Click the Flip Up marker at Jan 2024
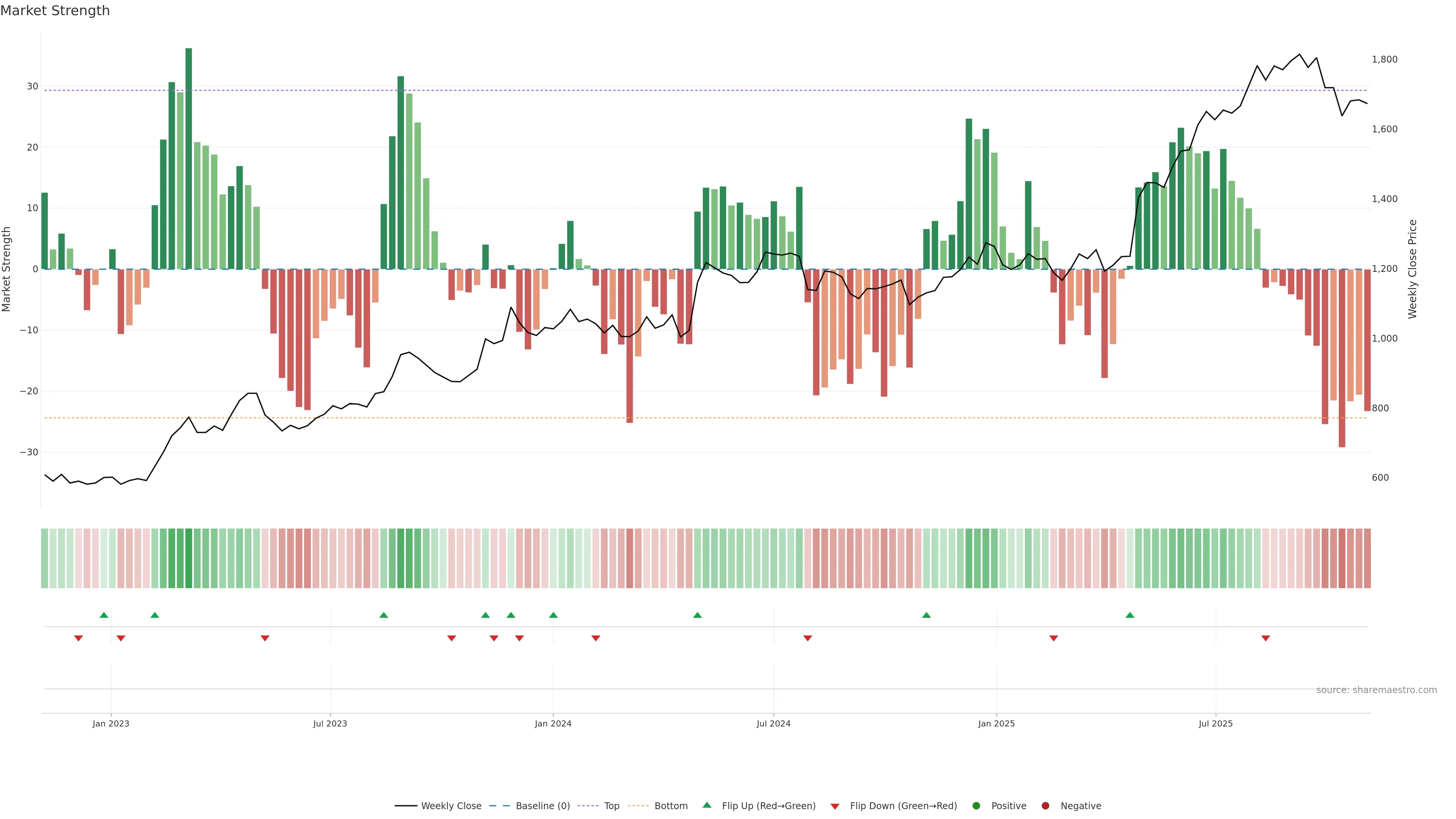 553,615
